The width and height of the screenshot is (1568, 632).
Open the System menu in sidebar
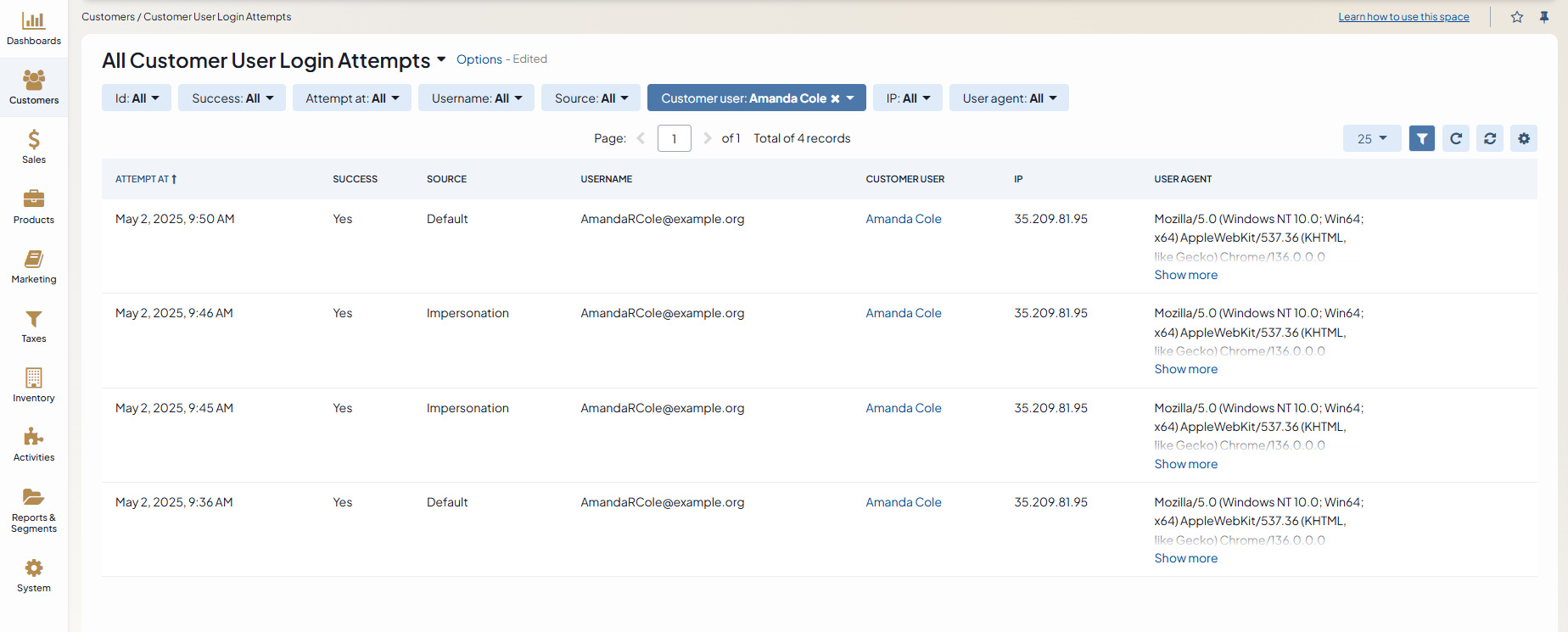coord(34,575)
